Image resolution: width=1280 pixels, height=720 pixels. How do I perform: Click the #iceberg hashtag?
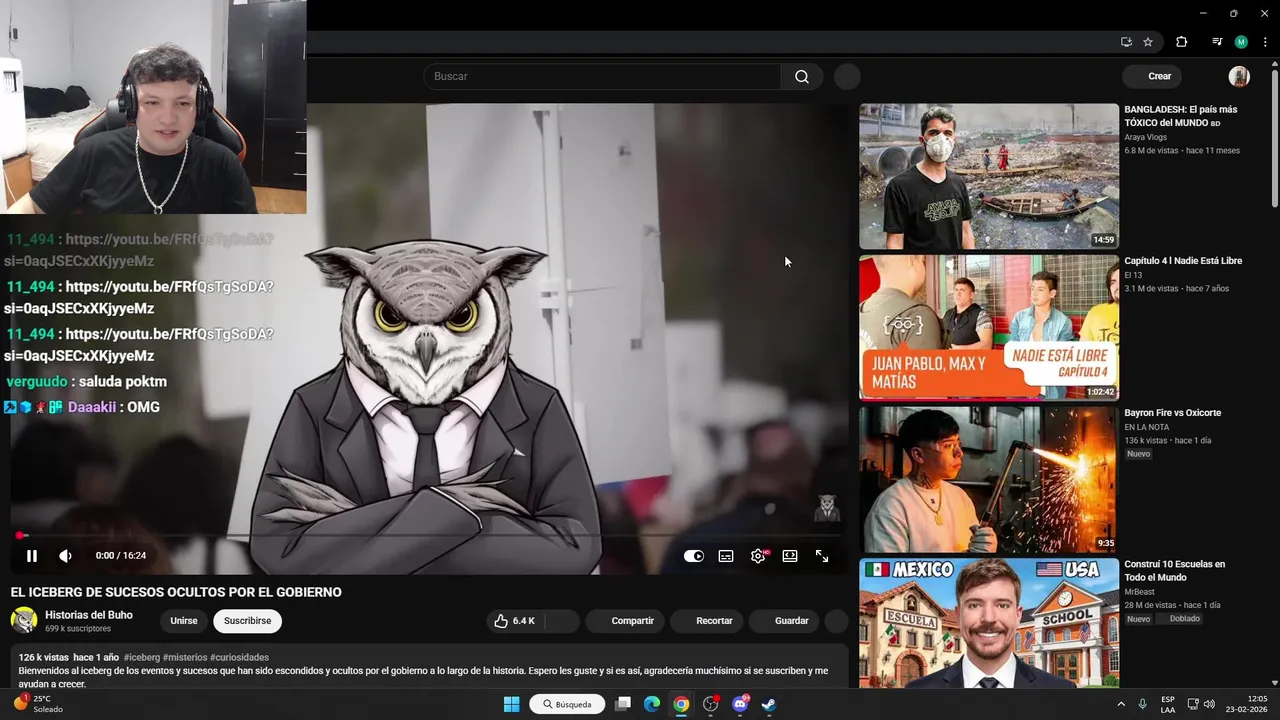coord(142,658)
